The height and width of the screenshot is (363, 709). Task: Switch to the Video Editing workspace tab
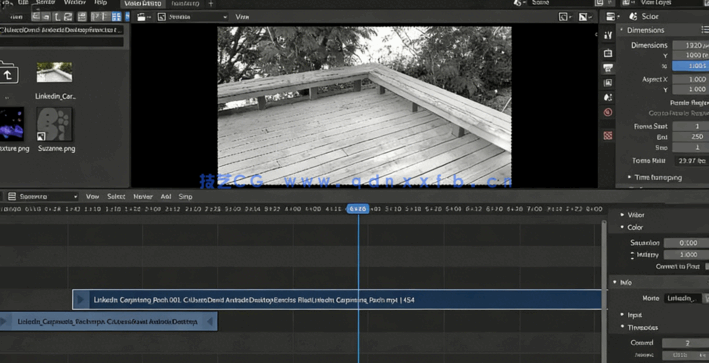point(142,4)
